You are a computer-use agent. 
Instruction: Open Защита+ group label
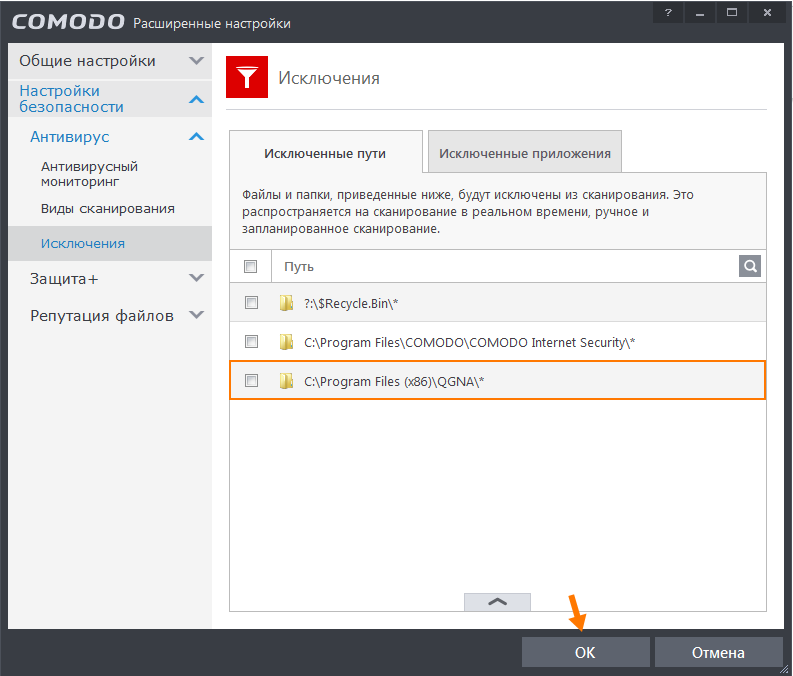[x=64, y=279]
